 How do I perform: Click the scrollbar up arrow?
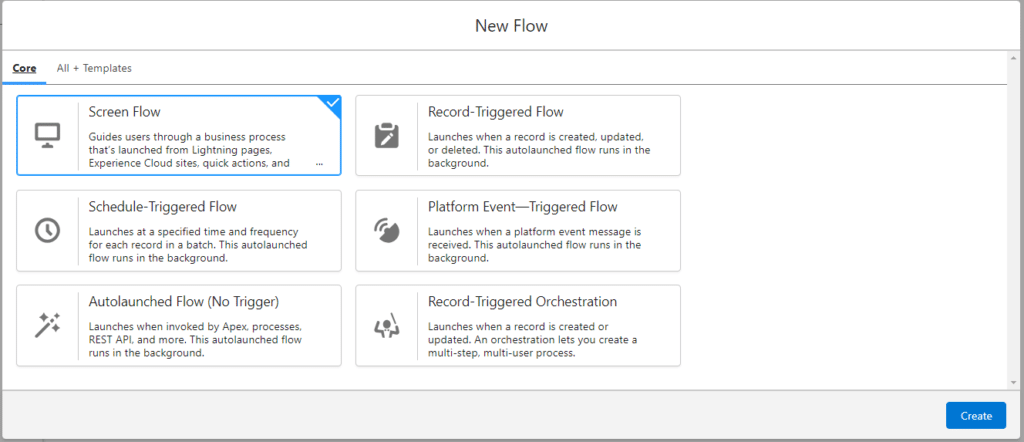coord(1014,58)
